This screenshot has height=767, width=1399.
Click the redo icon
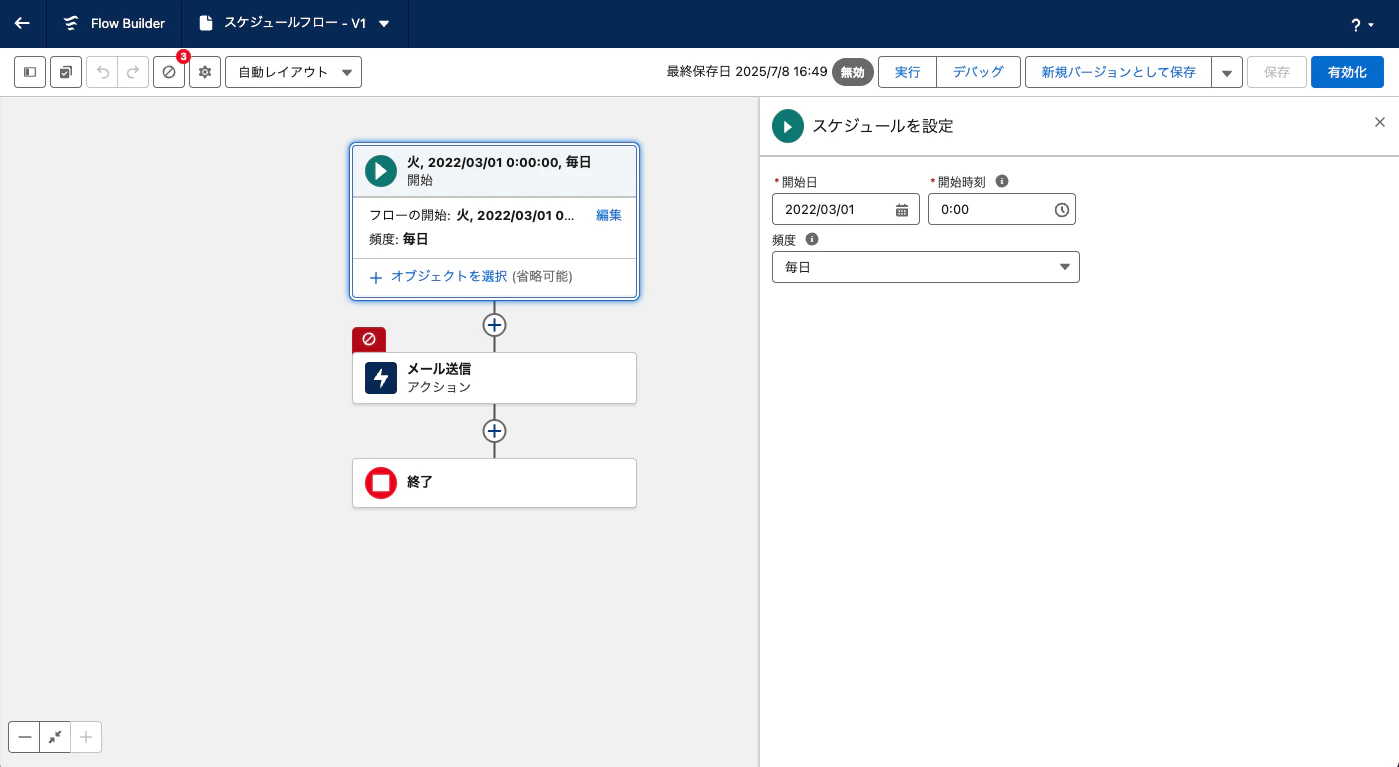pos(133,71)
